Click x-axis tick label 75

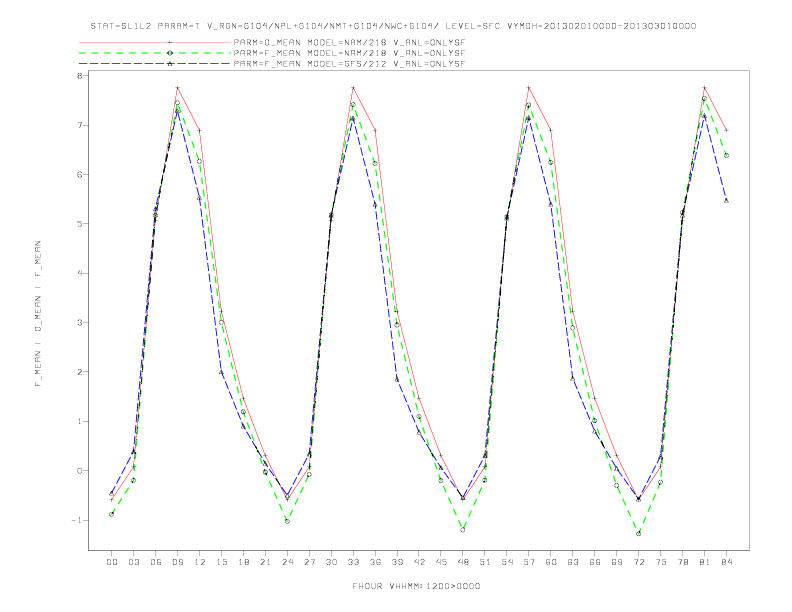(661, 562)
